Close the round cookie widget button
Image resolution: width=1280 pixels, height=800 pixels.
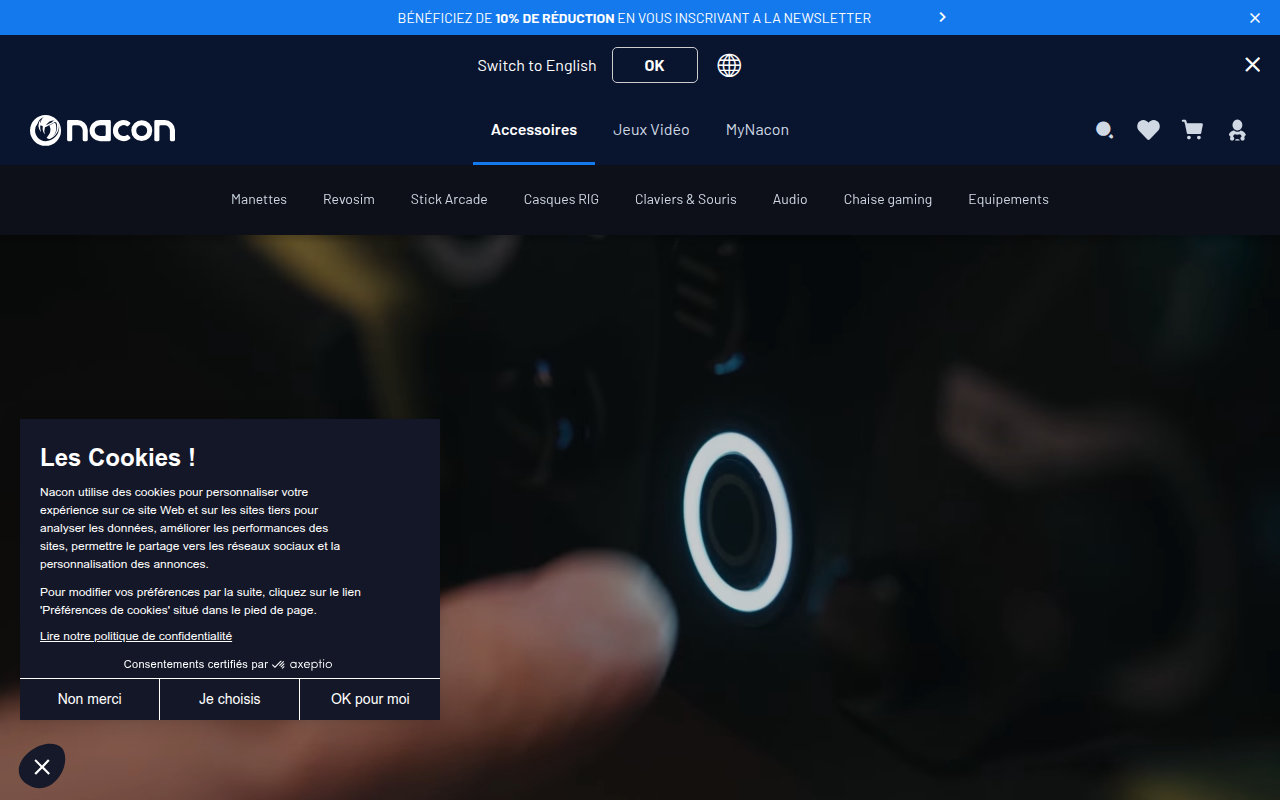coord(42,766)
